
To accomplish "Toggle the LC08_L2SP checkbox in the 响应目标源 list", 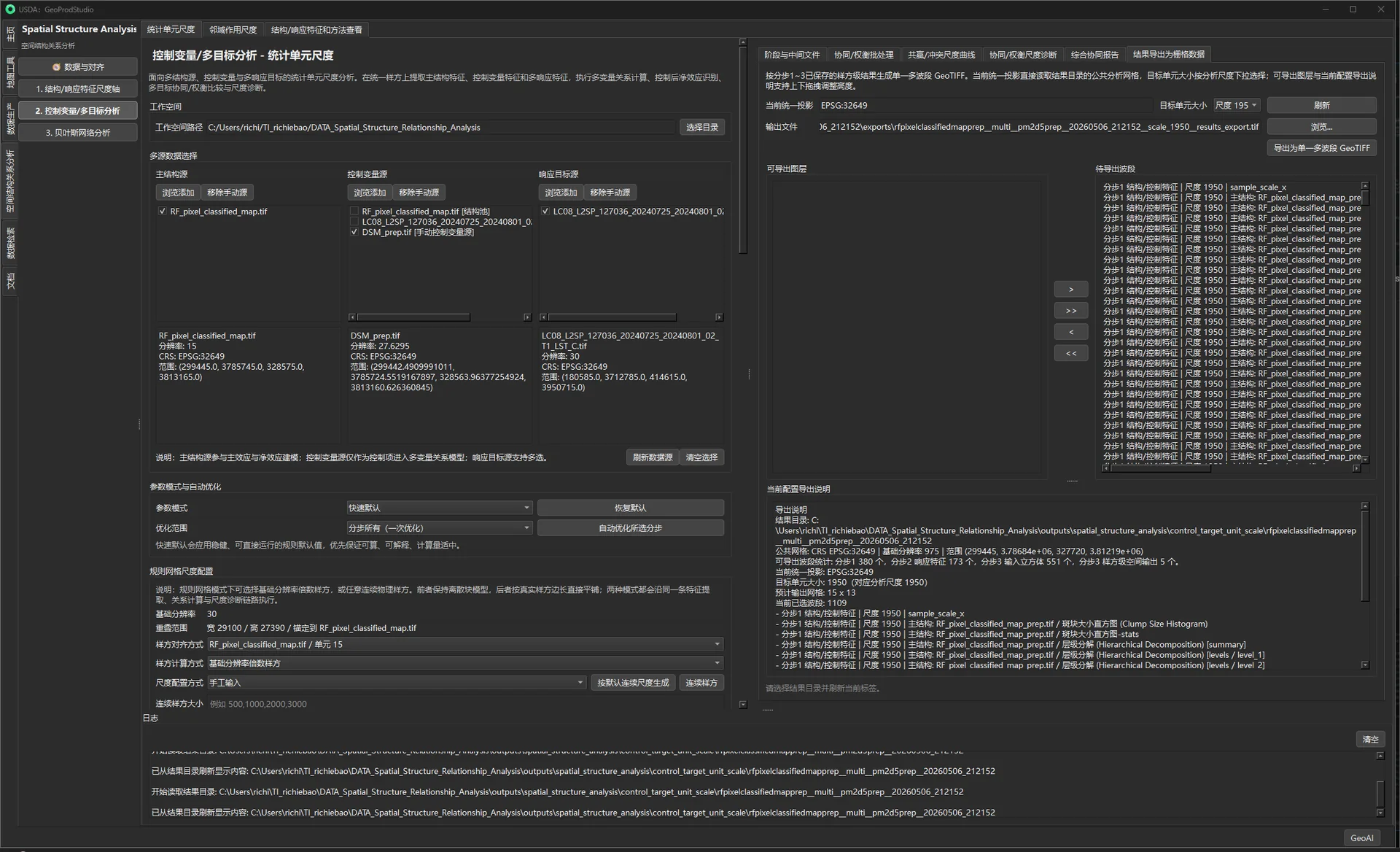I will [x=545, y=212].
